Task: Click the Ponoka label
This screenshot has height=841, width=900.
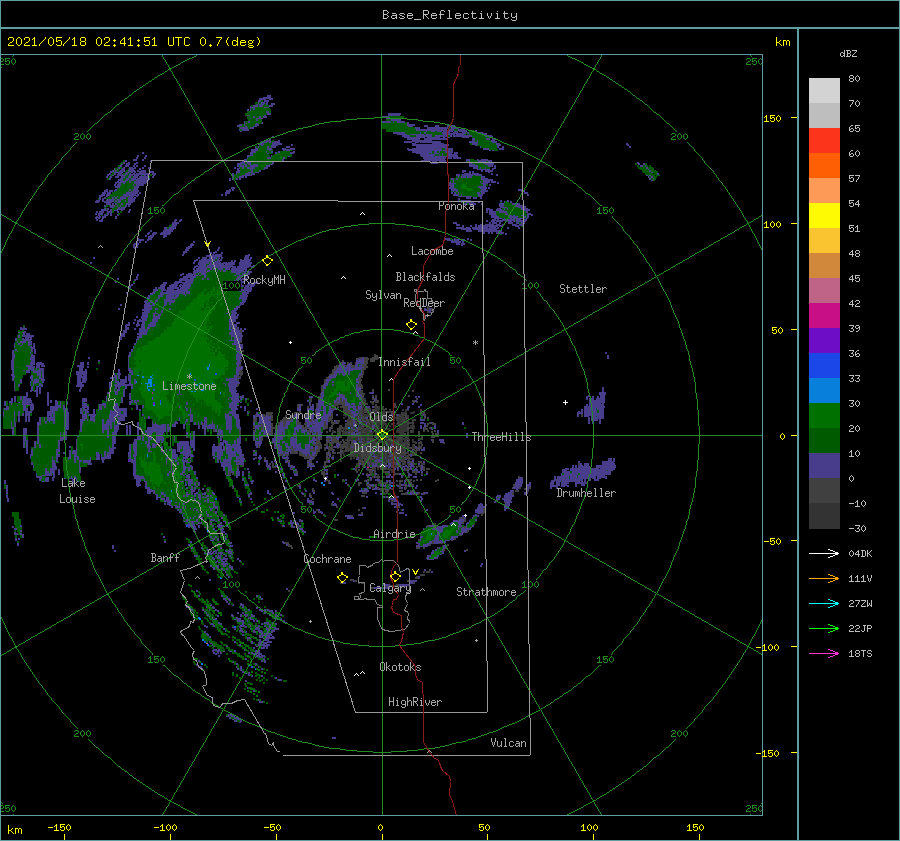Action: (456, 206)
